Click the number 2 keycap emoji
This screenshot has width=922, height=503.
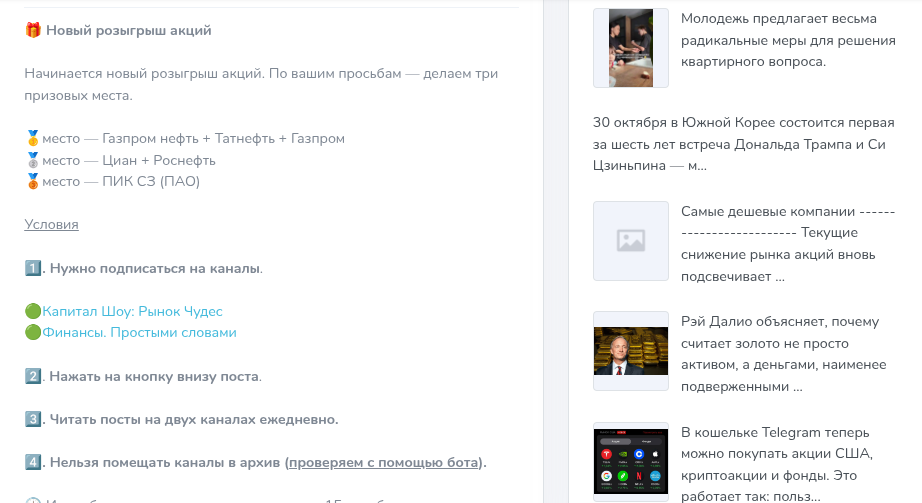33,376
